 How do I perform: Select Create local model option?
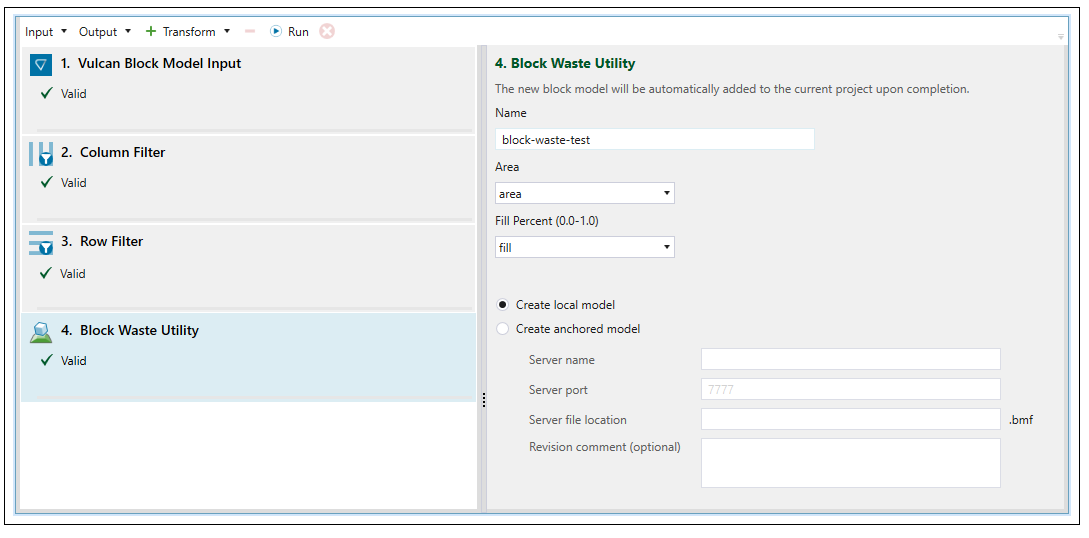pos(503,305)
